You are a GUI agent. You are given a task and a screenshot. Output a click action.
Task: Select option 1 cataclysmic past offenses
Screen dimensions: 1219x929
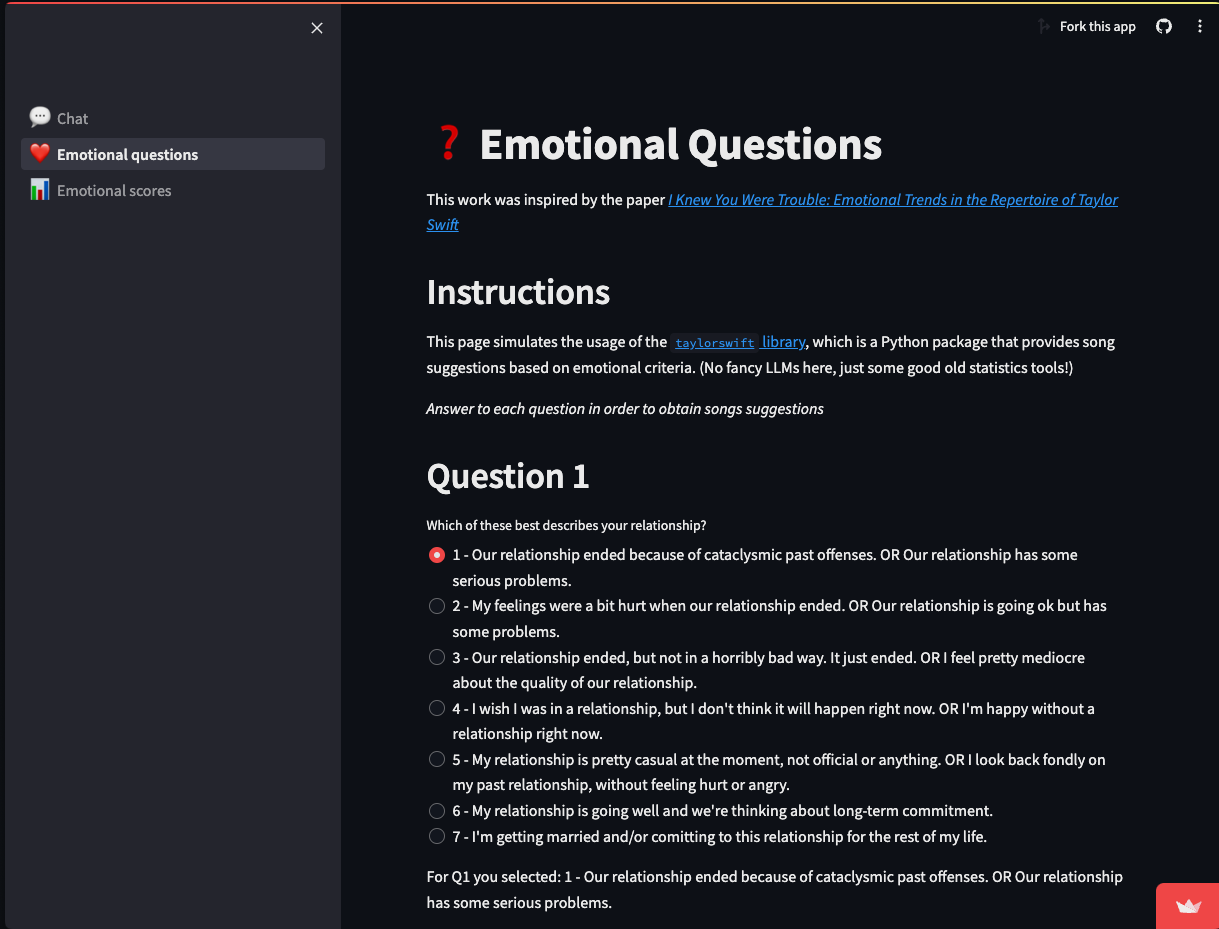(437, 555)
